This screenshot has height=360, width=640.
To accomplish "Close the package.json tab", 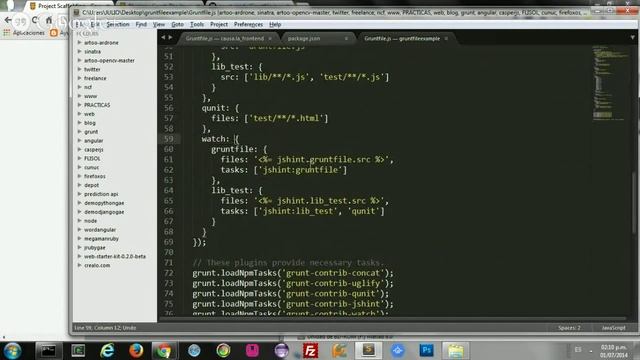I will tap(346, 38).
